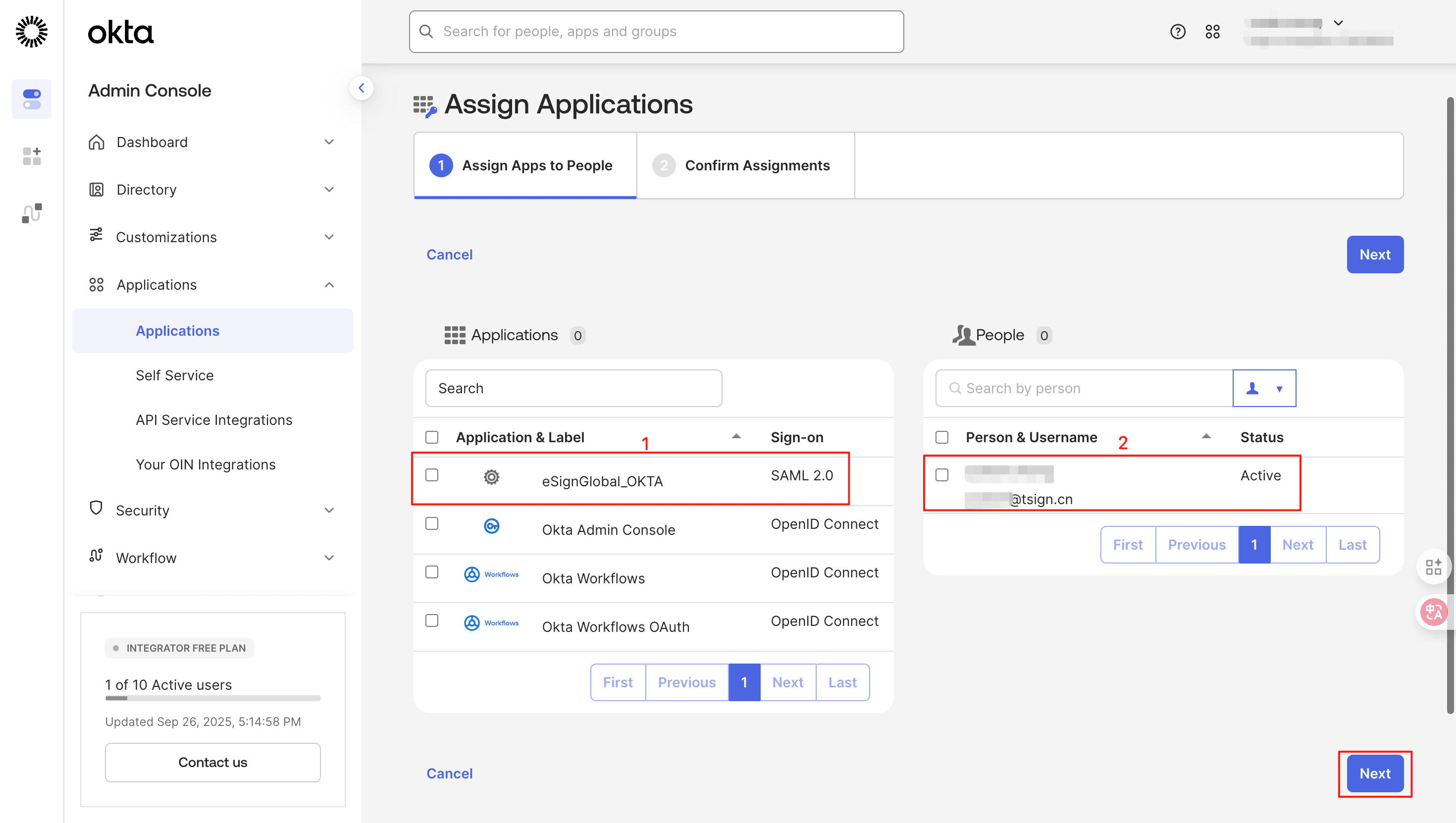
Task: Check the eSignGlobal_OKTA application checkbox
Action: (432, 475)
